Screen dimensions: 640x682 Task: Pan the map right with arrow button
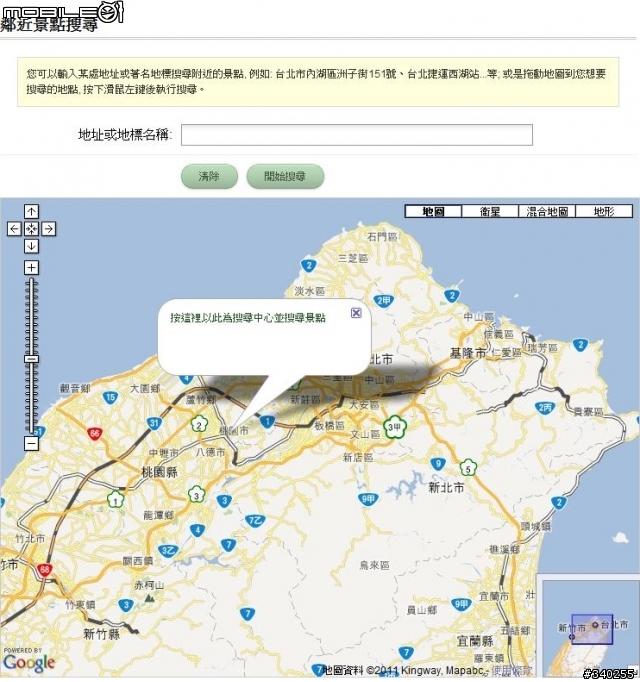49,229
